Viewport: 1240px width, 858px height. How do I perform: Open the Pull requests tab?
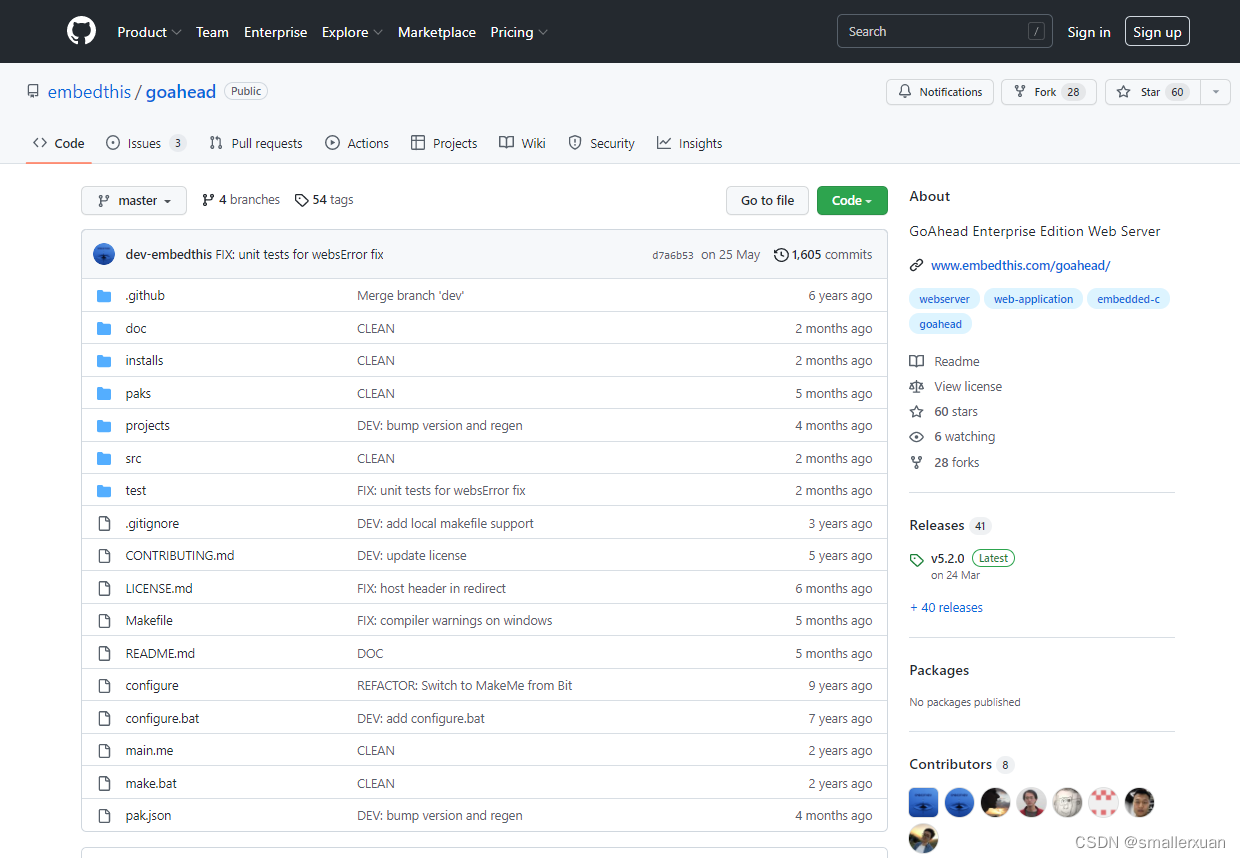[256, 144]
